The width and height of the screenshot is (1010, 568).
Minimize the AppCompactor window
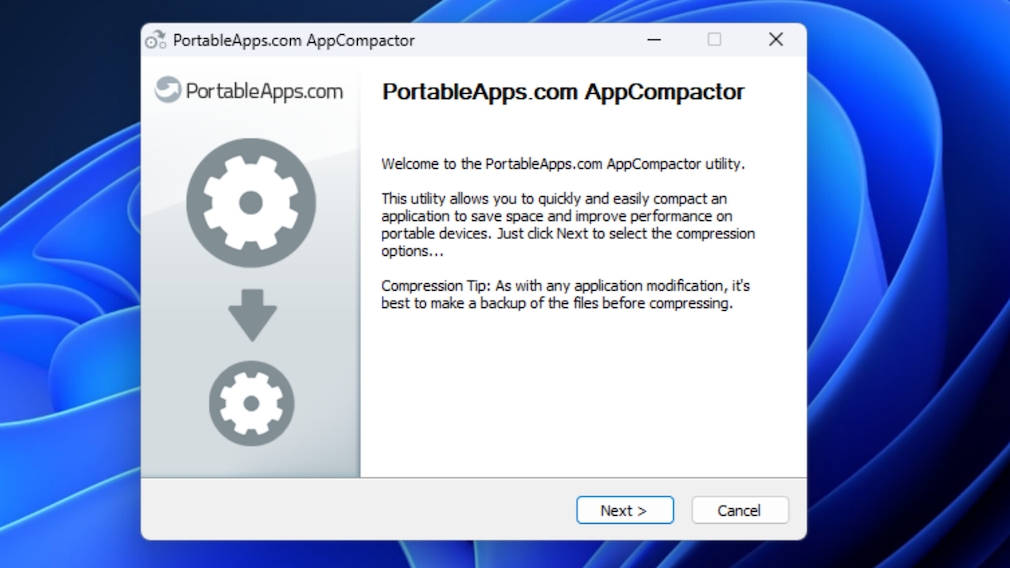pyautogui.click(x=654, y=40)
